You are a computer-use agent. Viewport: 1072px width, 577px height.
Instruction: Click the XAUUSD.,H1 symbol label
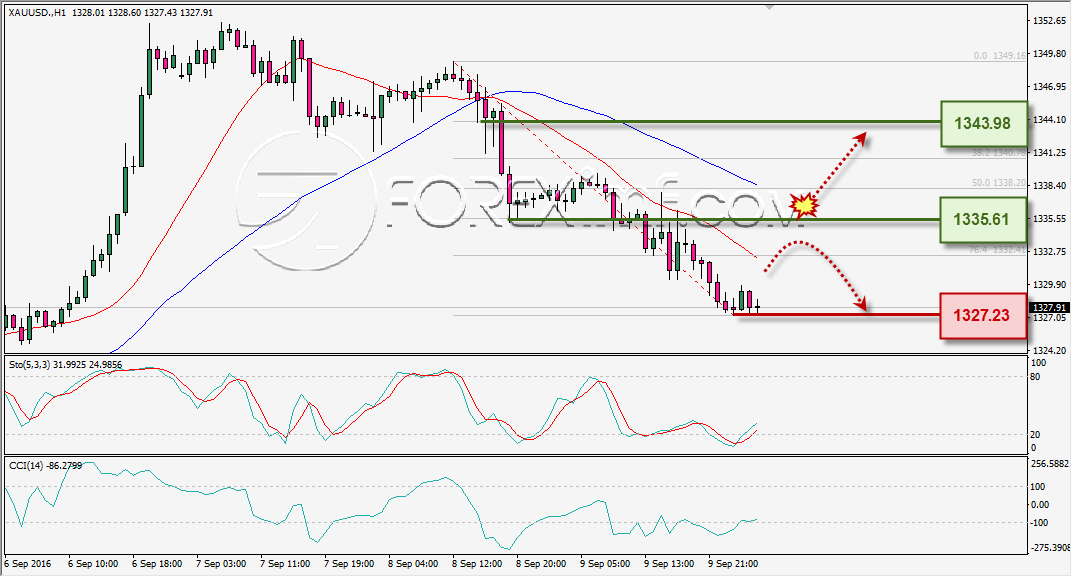coord(38,13)
